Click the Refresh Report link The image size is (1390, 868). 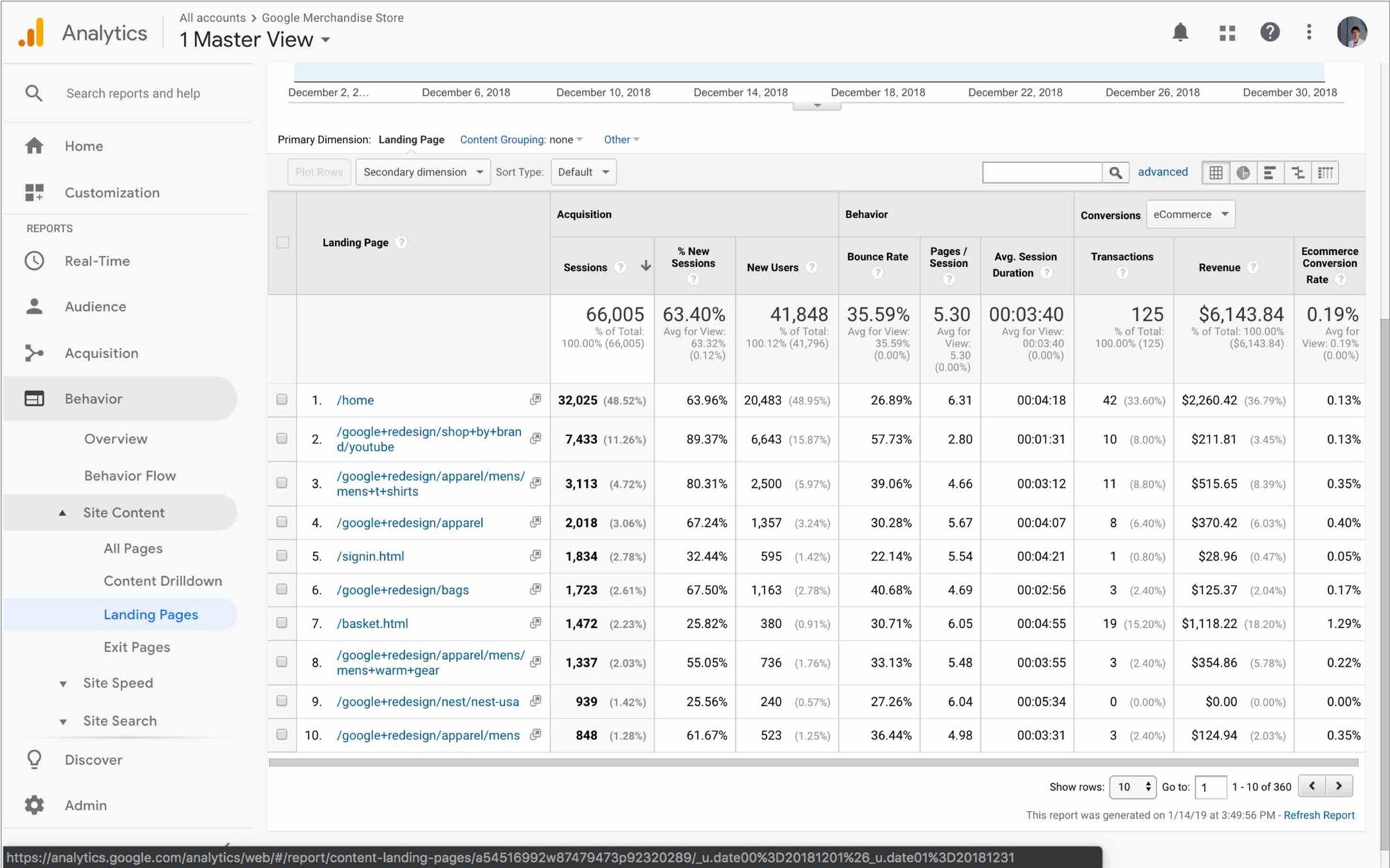pyautogui.click(x=1319, y=815)
